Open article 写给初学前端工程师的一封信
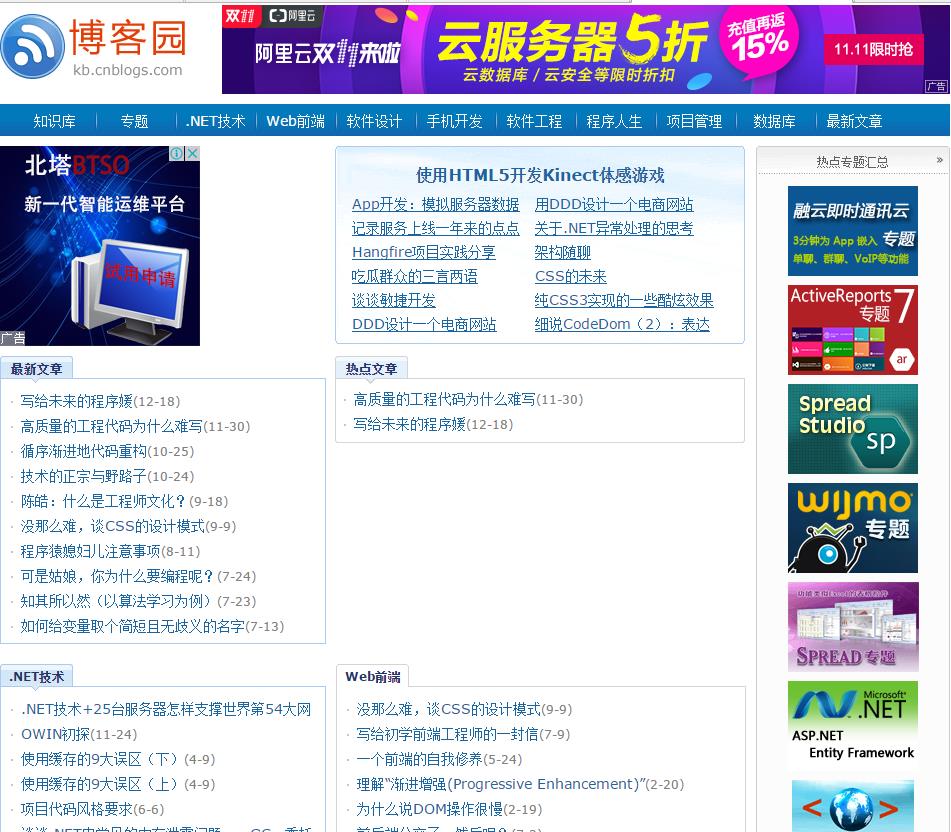This screenshot has height=832, width=951. (448, 734)
